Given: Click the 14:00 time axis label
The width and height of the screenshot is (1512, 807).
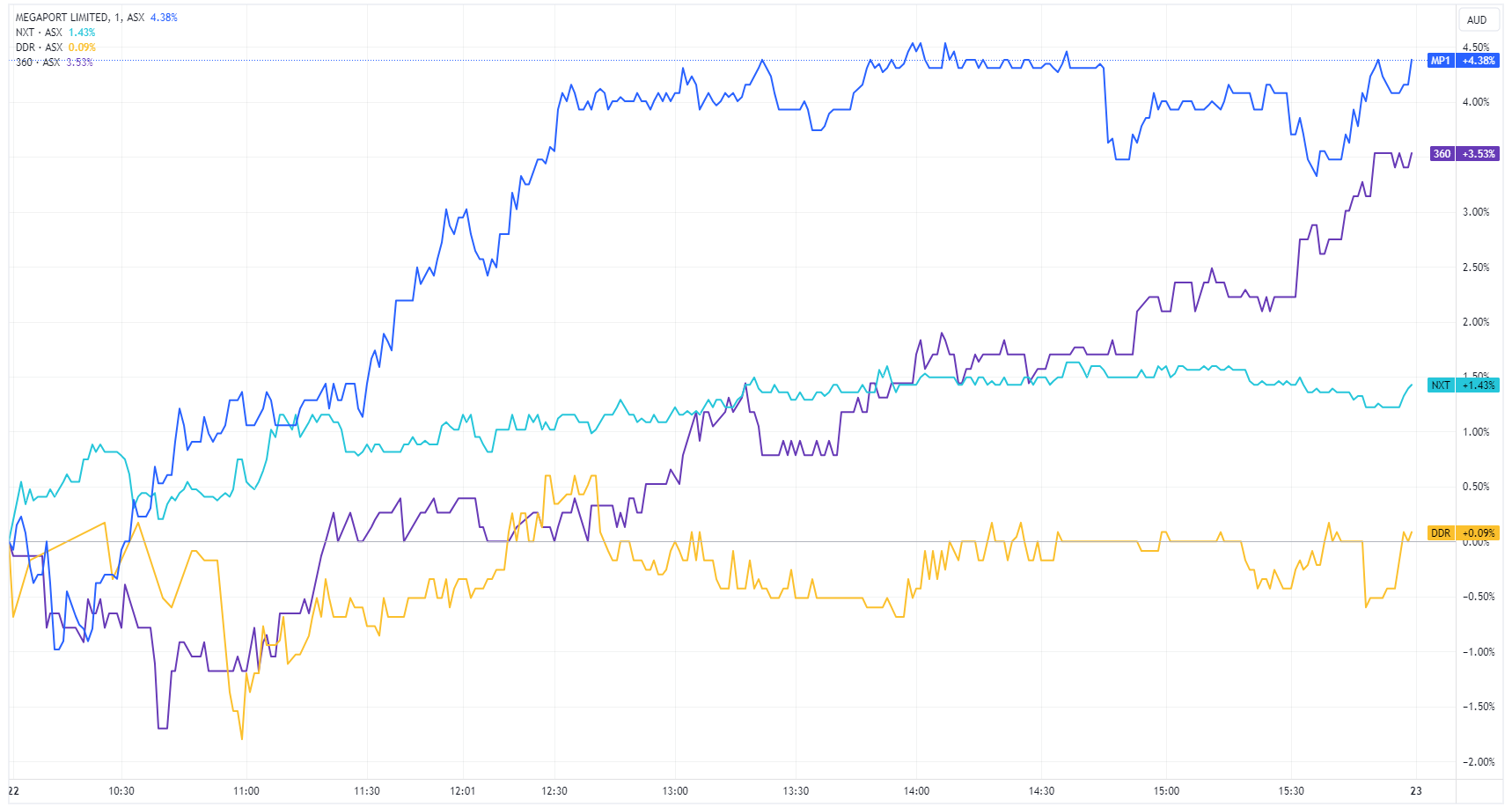Looking at the screenshot, I should point(917,791).
